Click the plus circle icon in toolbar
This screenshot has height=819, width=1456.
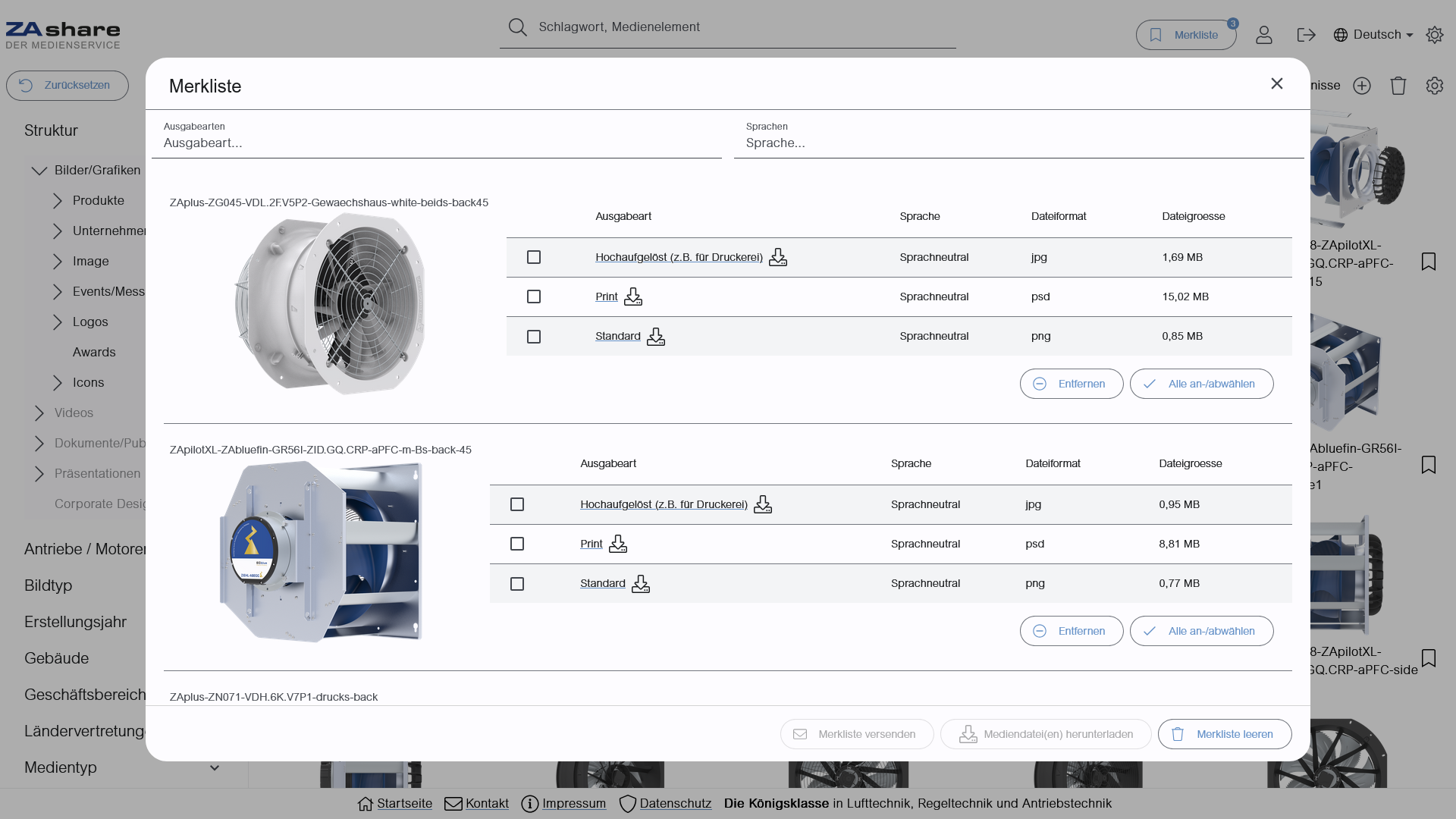pos(1362,86)
